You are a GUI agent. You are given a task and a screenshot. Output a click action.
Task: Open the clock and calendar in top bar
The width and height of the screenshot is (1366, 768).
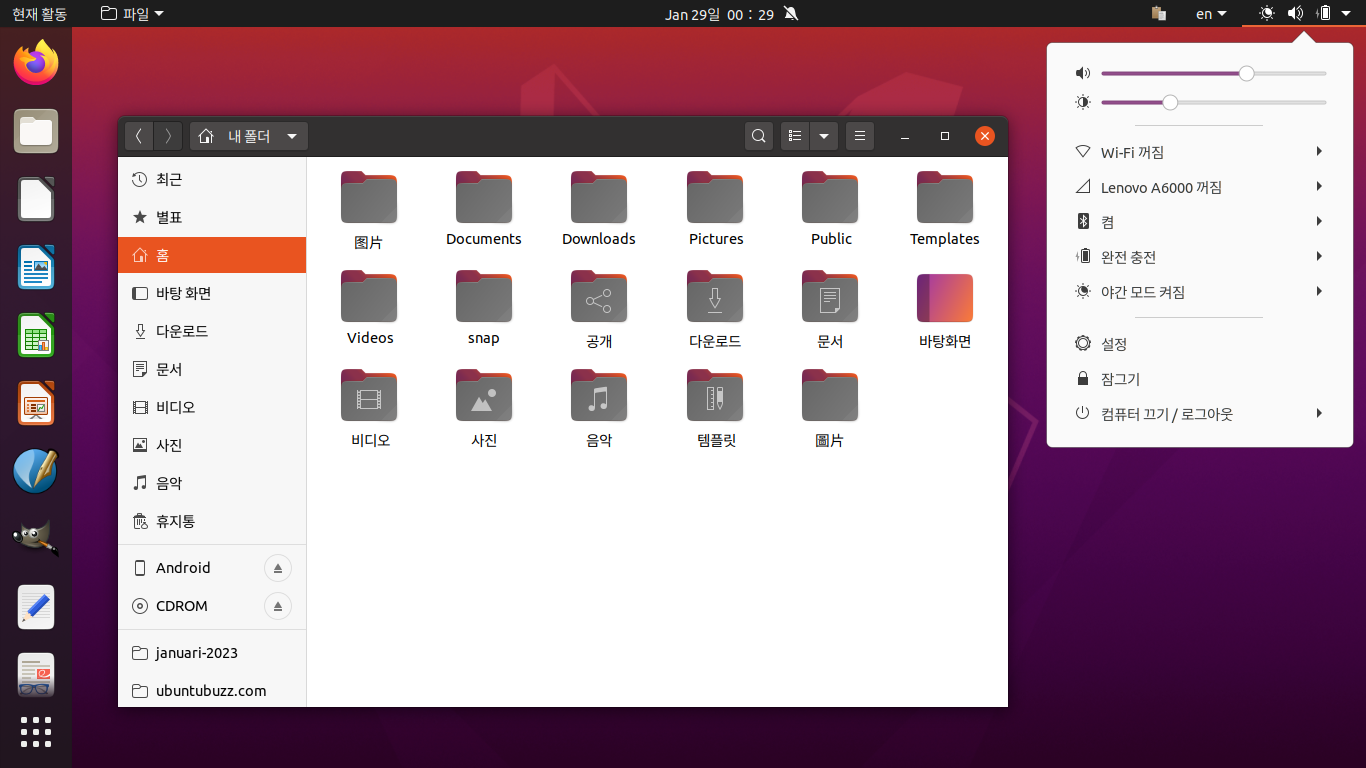pyautogui.click(x=719, y=14)
